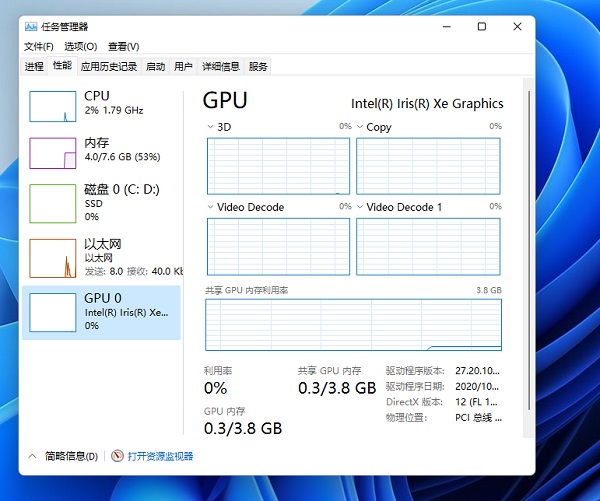Open the Video Decode graph dropdown
Image resolution: width=600 pixels, height=501 pixels.
click(210, 207)
